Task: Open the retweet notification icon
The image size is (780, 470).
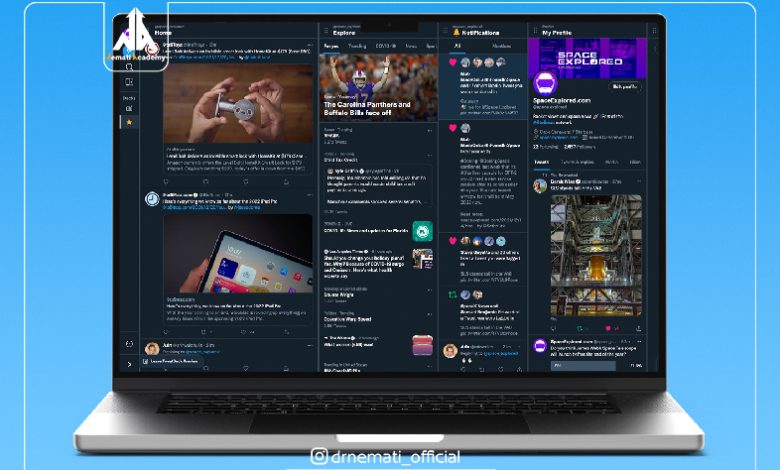Action: (x=453, y=294)
